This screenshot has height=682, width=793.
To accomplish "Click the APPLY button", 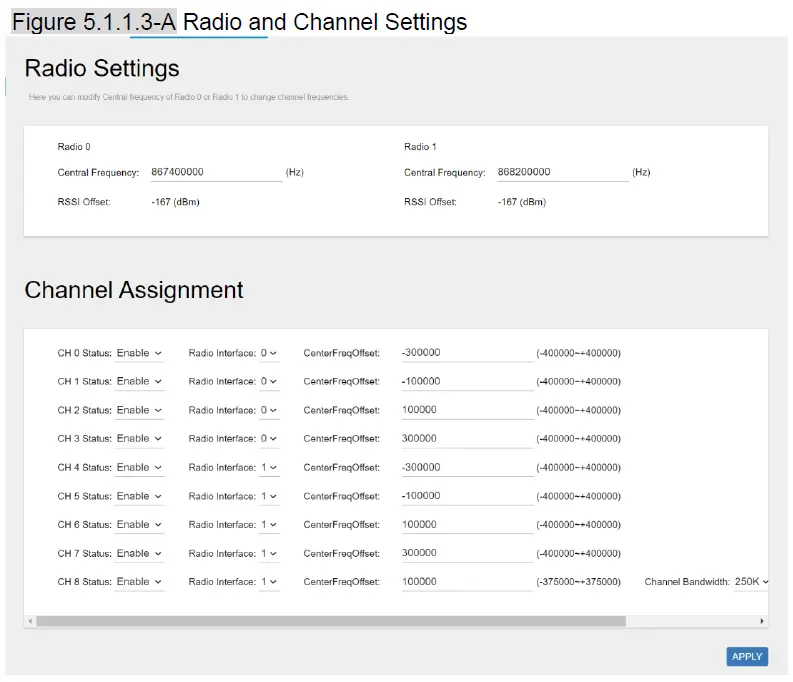I will pos(746,657).
